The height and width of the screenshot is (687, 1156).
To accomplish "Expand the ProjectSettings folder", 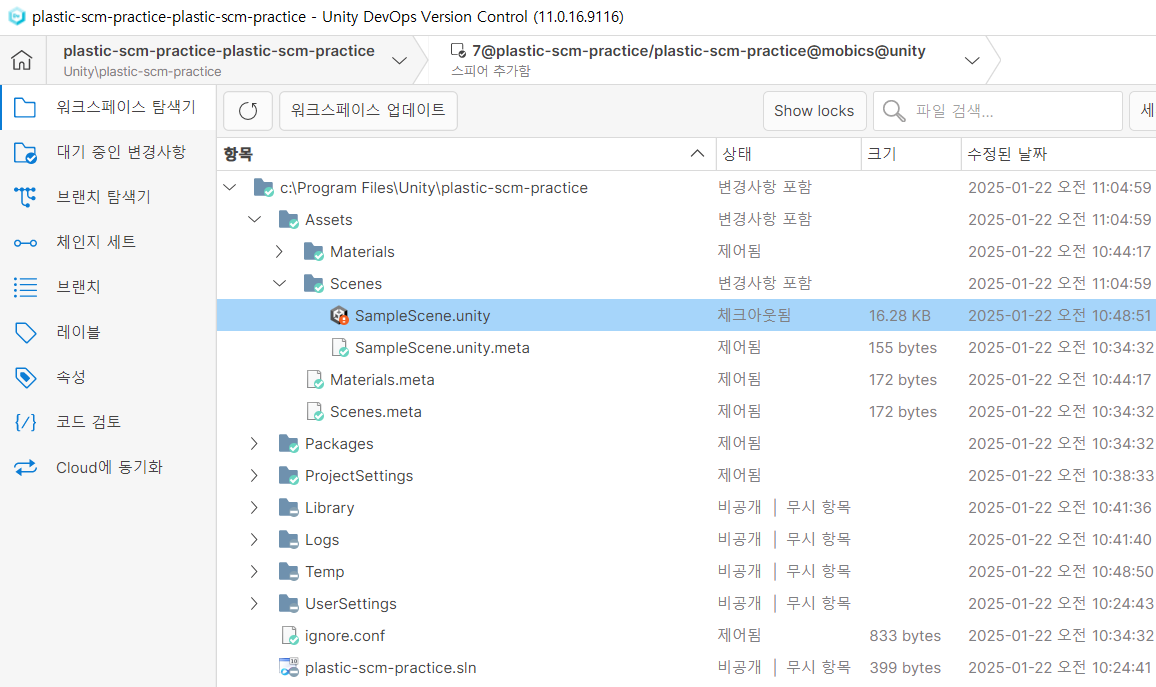I will [x=254, y=476].
